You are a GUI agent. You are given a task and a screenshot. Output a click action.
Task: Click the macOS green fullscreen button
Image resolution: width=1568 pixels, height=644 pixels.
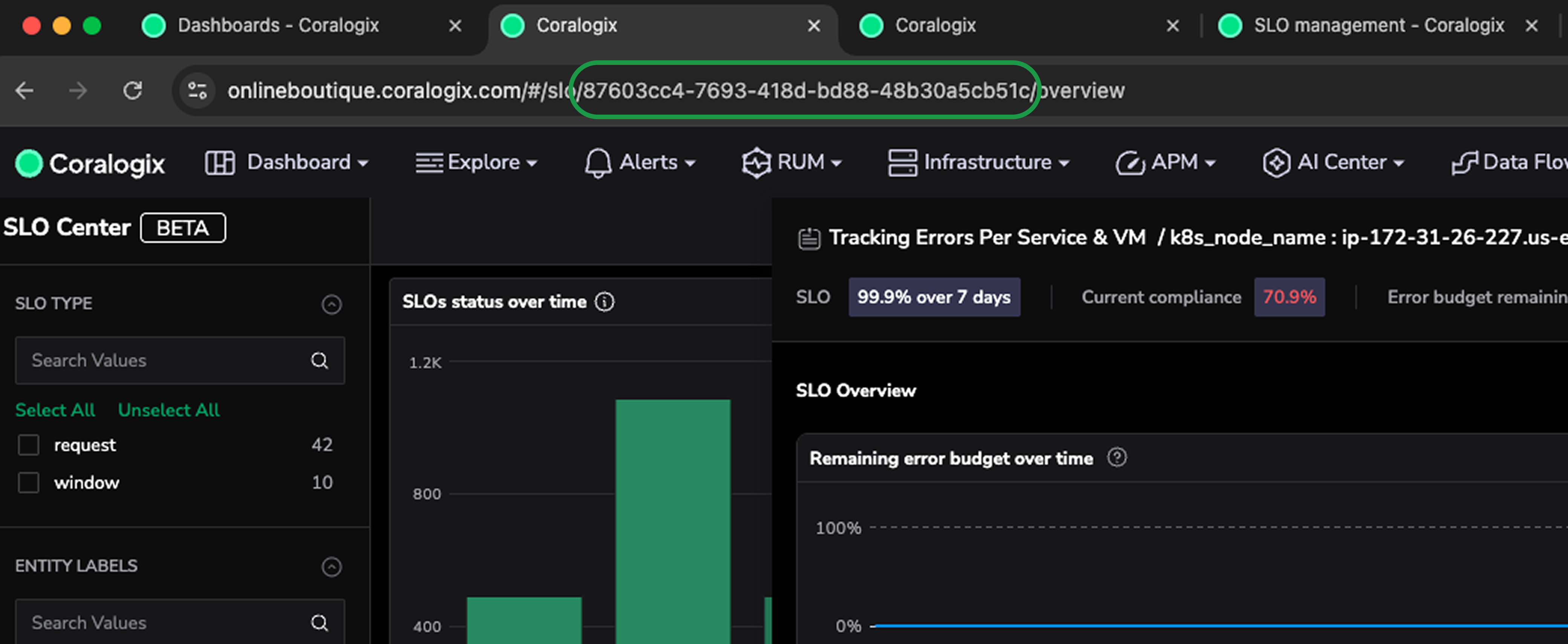(92, 26)
